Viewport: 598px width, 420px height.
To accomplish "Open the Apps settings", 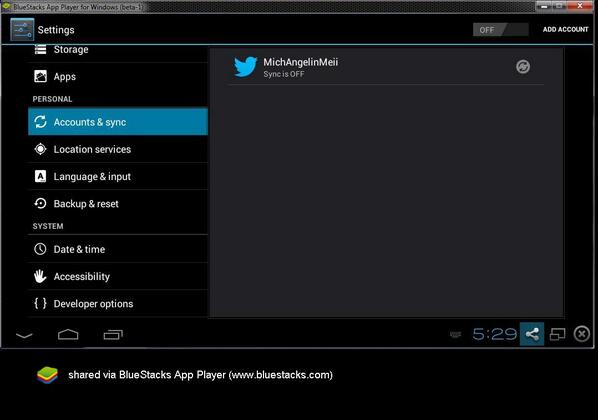I will coord(118,77).
